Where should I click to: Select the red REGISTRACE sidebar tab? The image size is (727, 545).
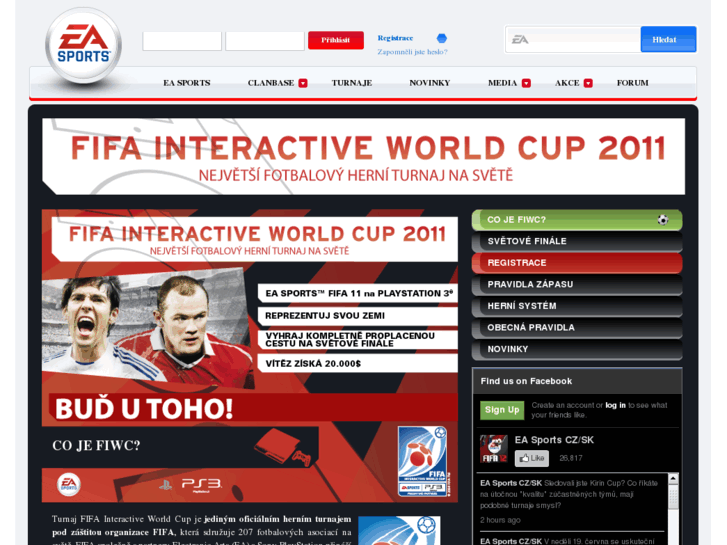577,263
